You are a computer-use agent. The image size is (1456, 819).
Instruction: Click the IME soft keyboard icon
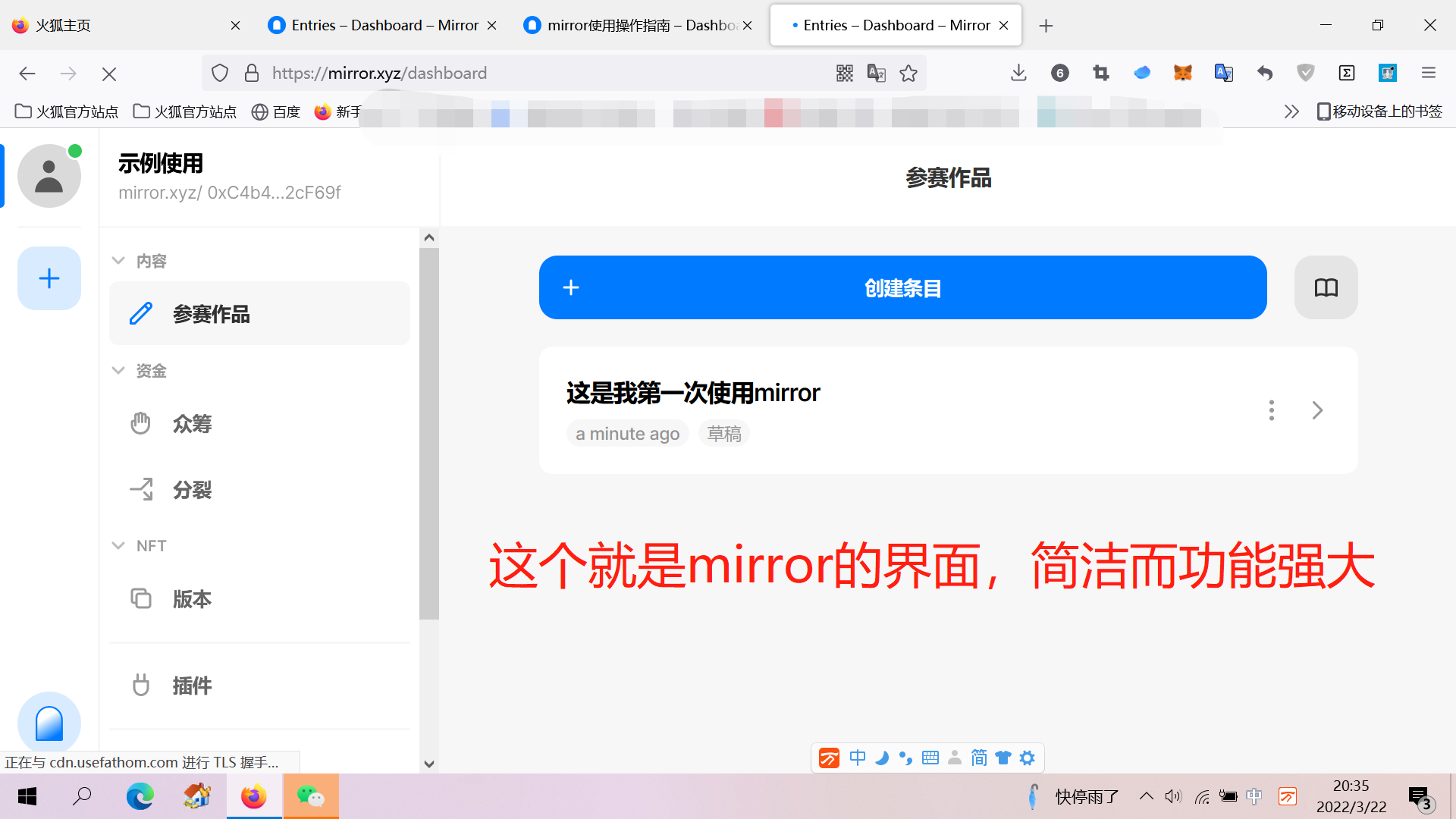[x=930, y=758]
